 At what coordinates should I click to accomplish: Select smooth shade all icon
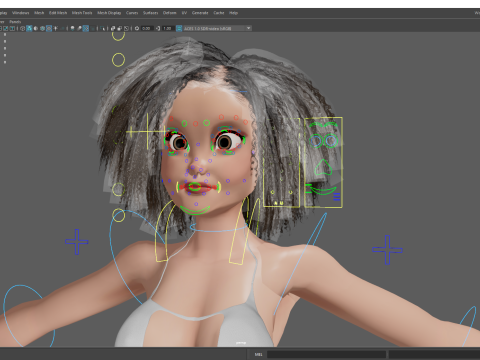click(x=29, y=28)
